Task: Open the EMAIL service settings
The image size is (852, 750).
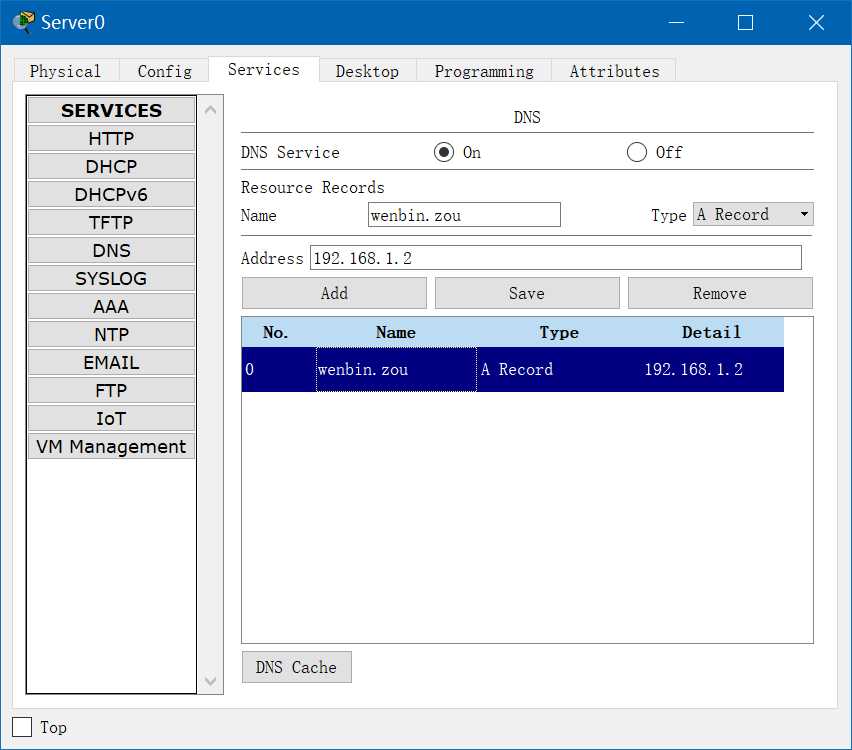Action: click(111, 362)
